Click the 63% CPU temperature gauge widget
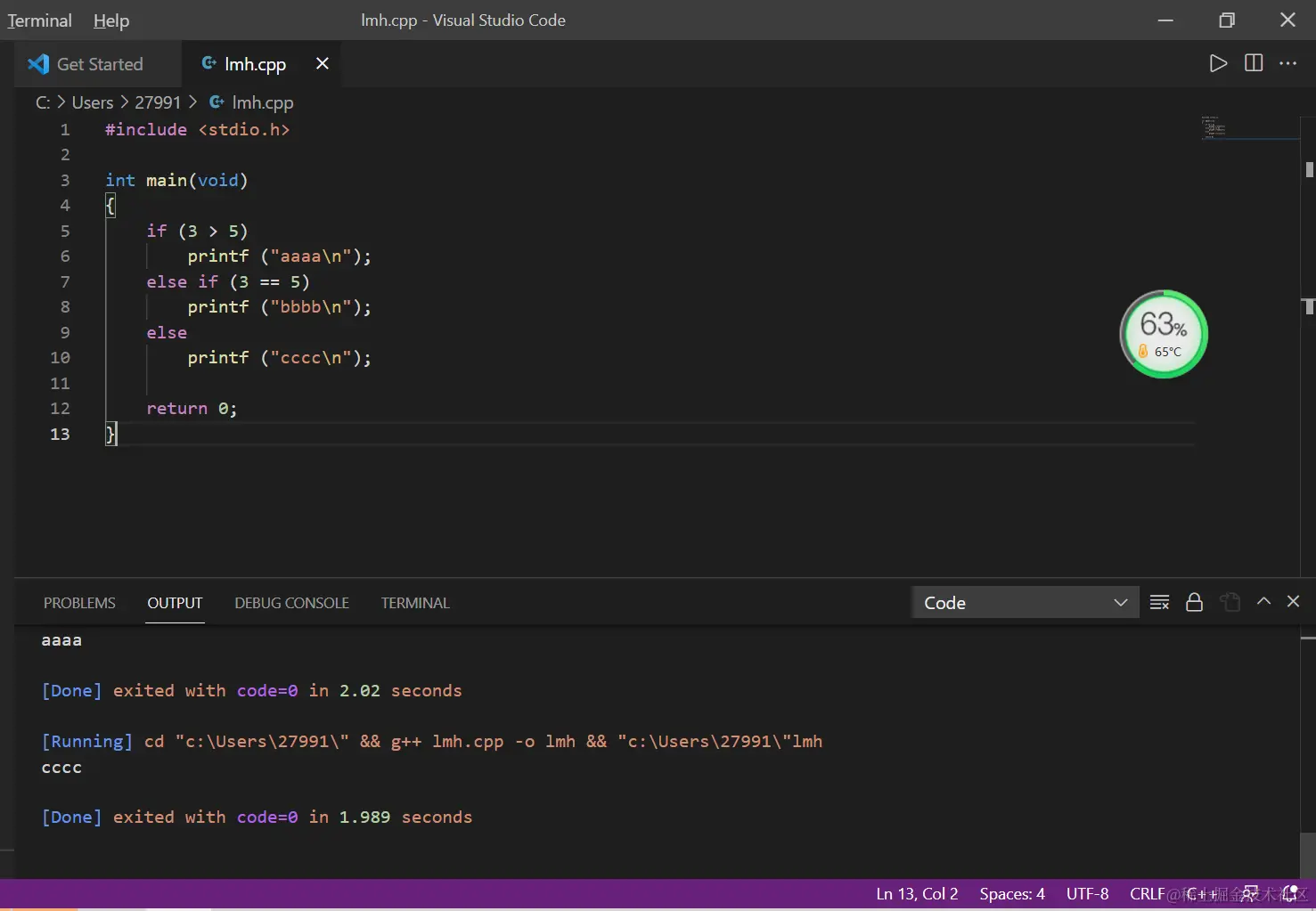 pos(1163,334)
